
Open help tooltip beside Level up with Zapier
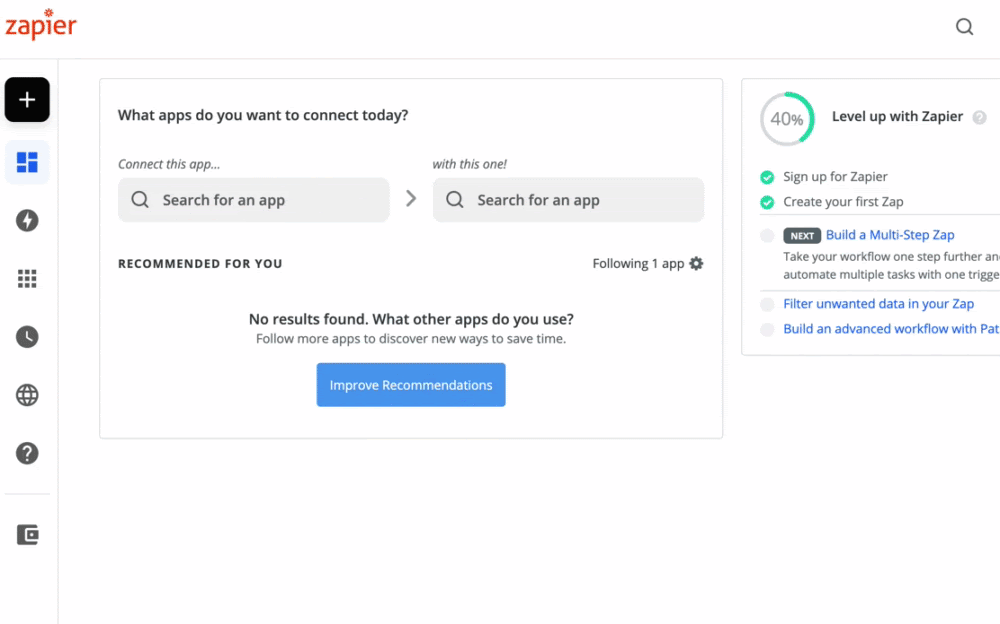979,117
